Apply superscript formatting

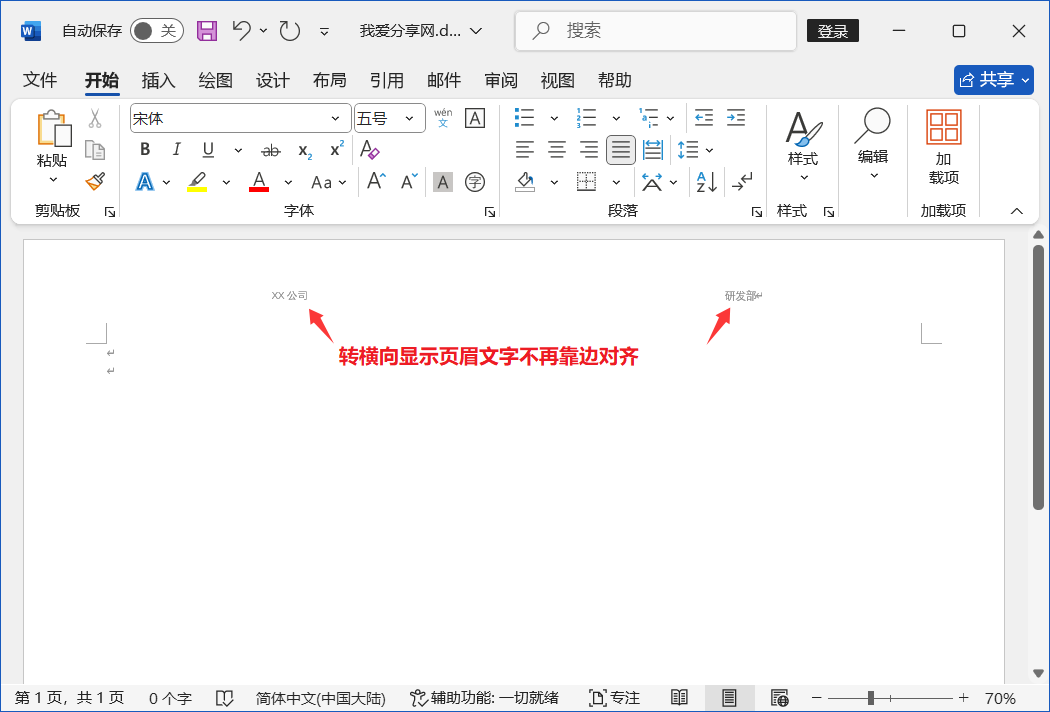click(337, 149)
